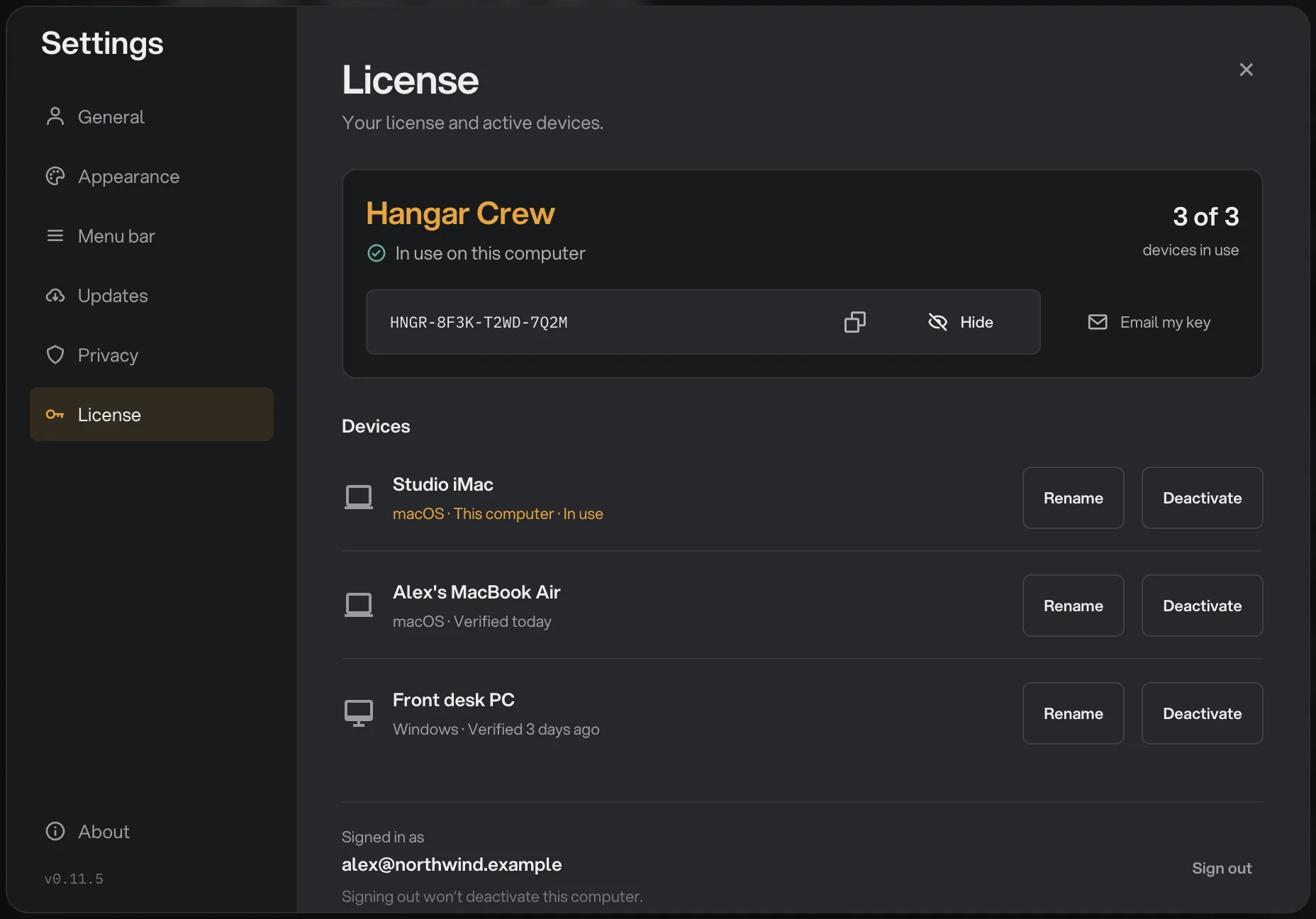
Task: Open the Appearance settings section
Action: pyautogui.click(x=152, y=177)
